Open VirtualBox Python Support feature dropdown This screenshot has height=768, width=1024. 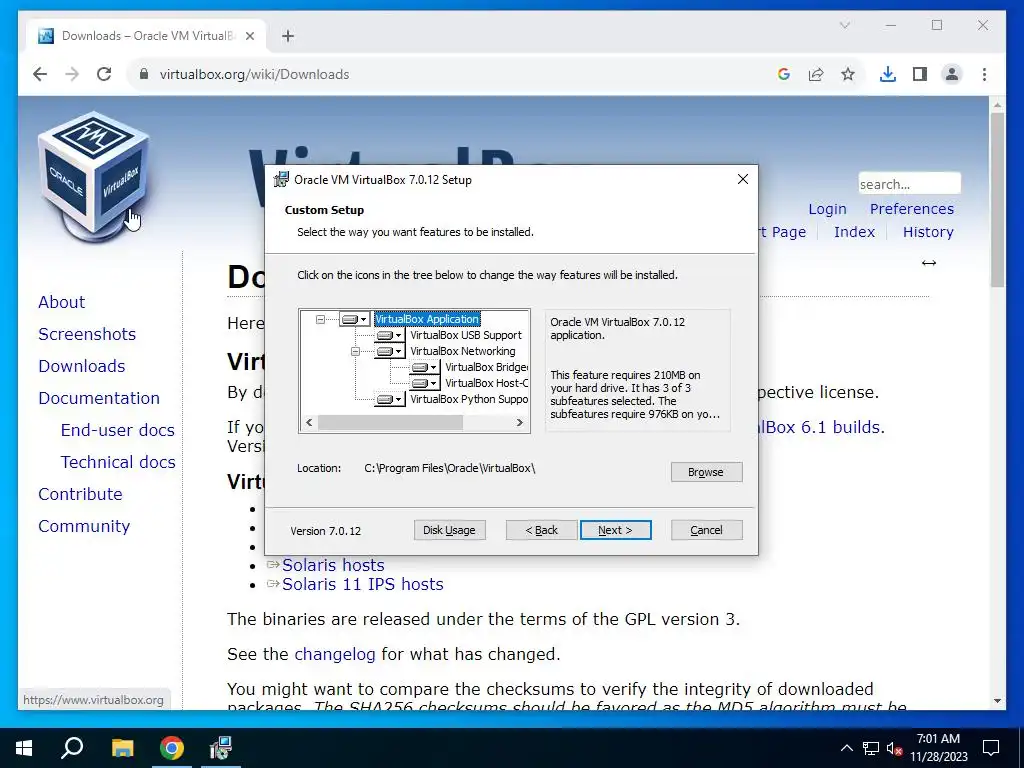coord(389,399)
